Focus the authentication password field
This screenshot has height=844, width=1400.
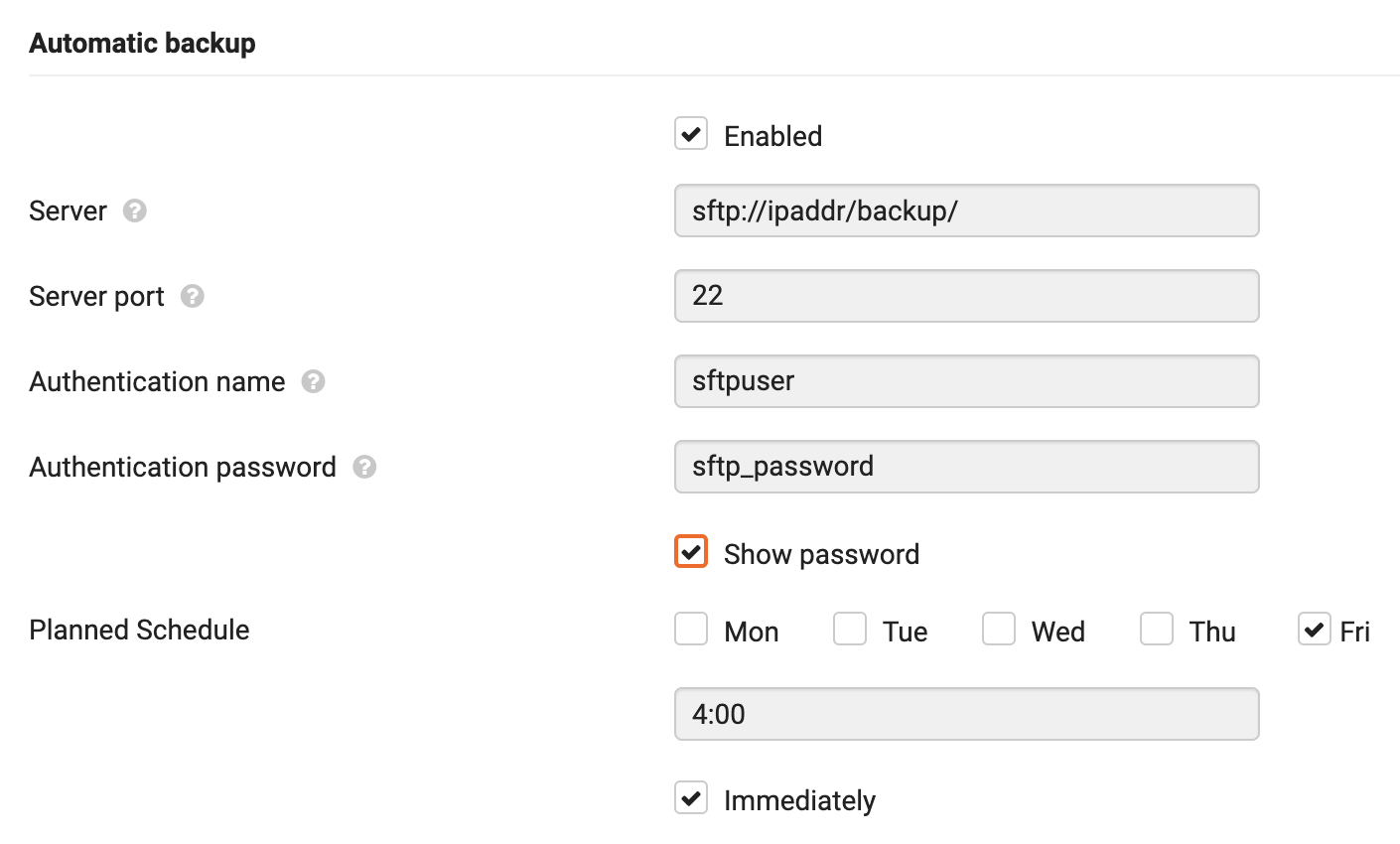(966, 467)
